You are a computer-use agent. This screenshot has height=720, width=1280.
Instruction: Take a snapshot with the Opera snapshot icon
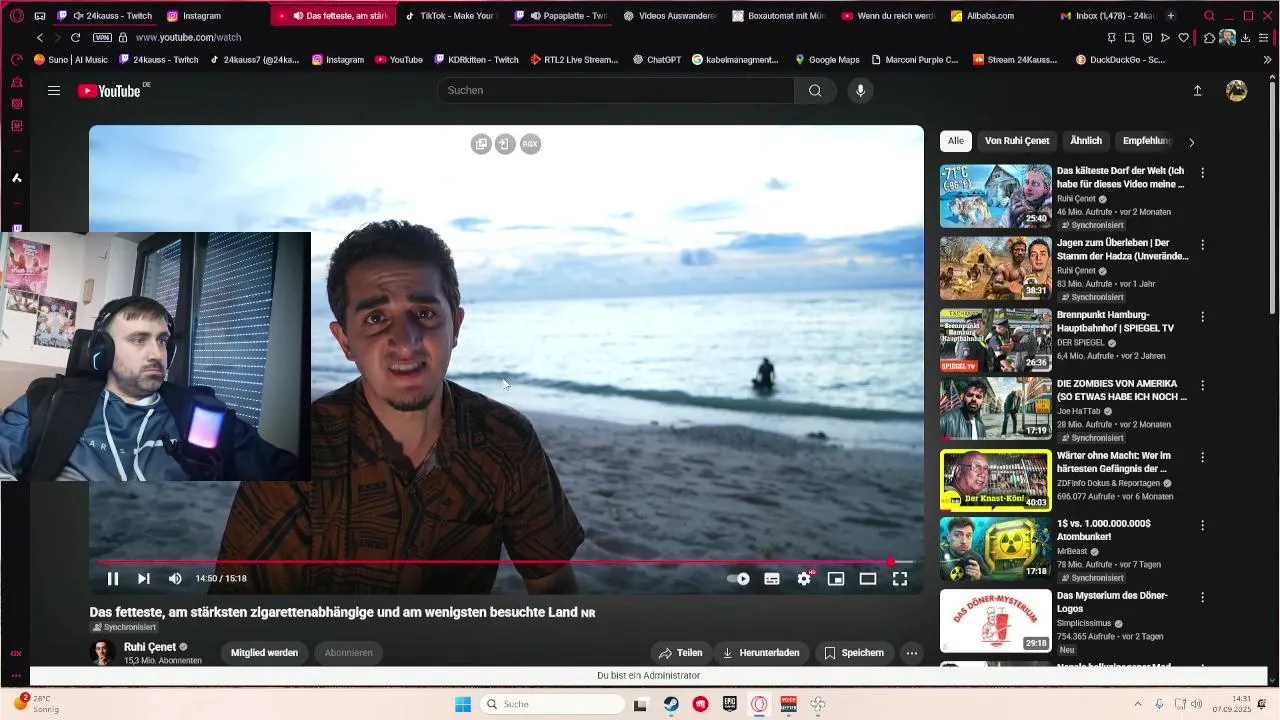(x=1129, y=37)
